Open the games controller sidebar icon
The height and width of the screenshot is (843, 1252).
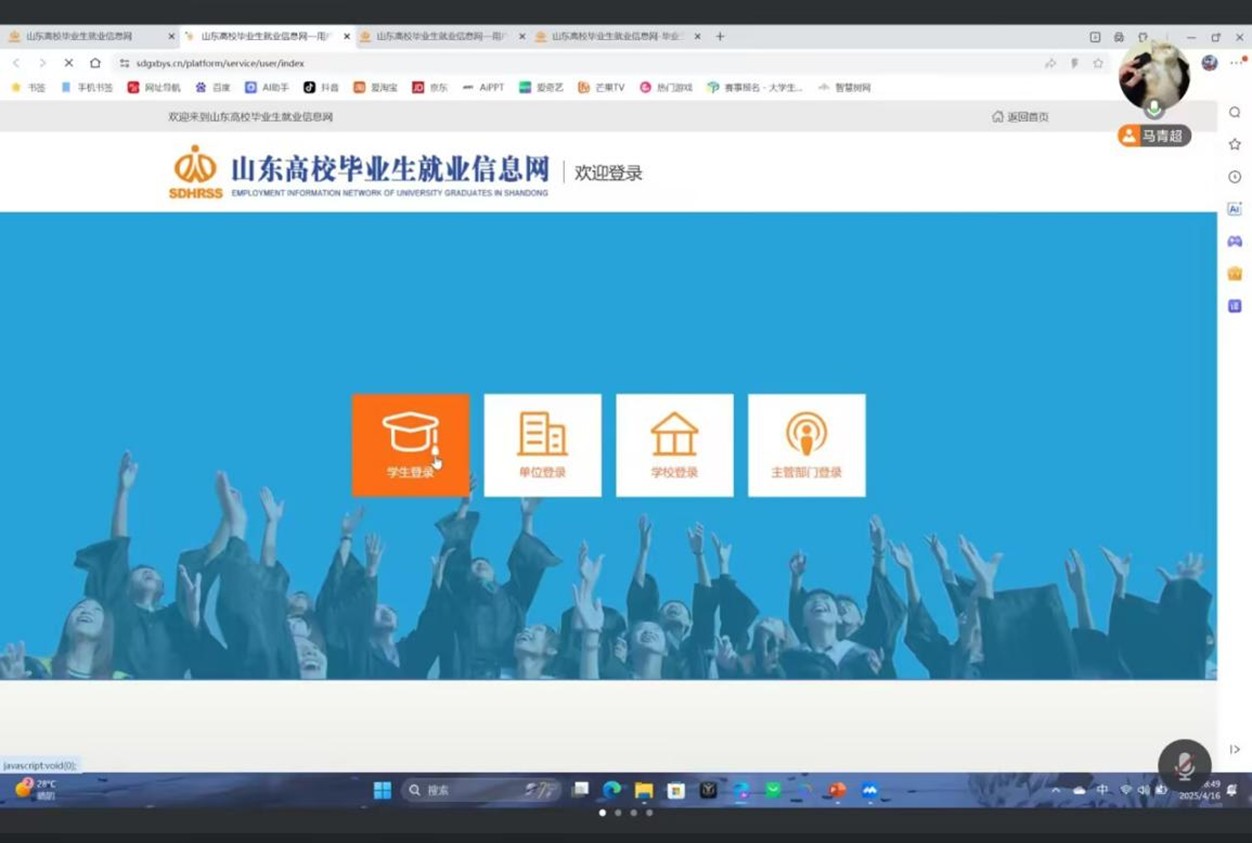(1234, 241)
